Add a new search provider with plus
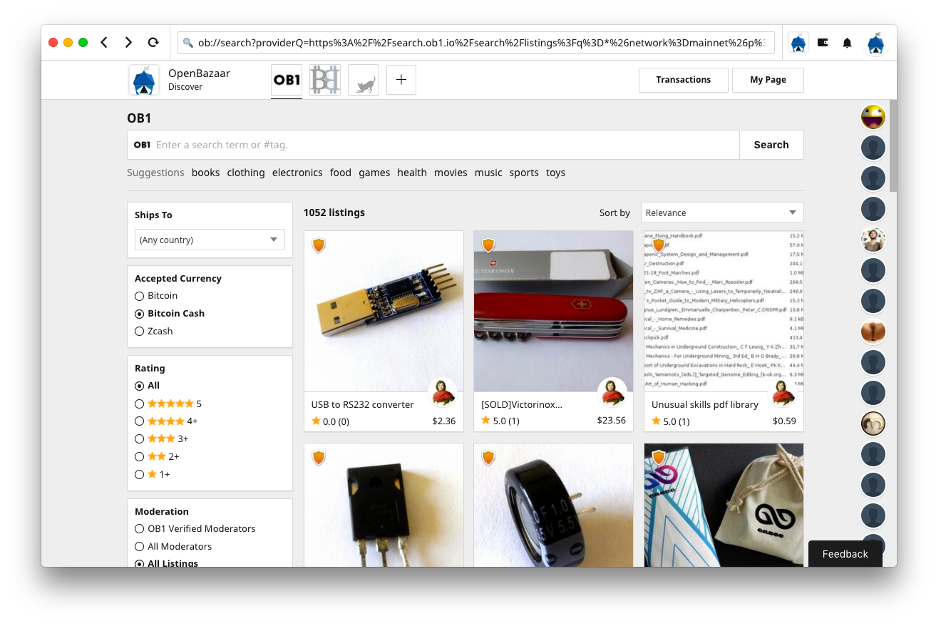The height and width of the screenshot is (626, 936). point(401,80)
